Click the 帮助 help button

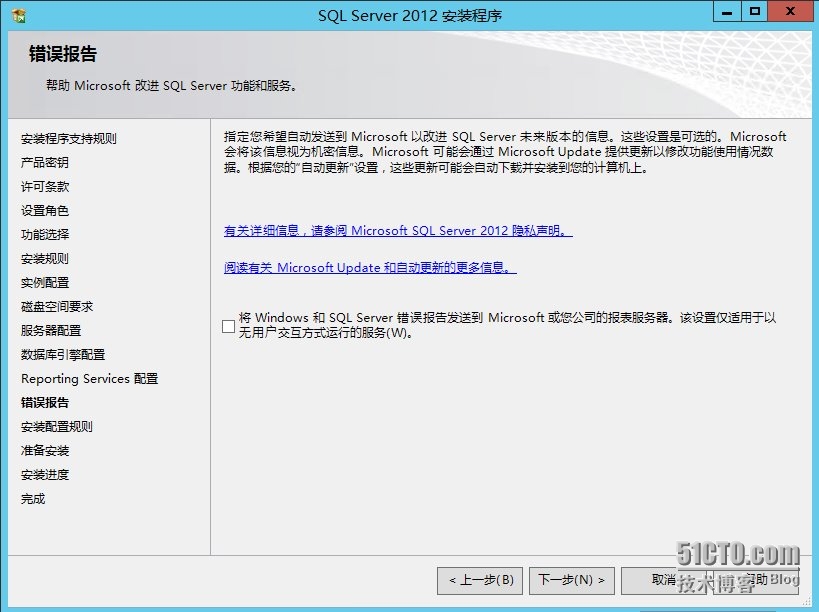coord(756,580)
